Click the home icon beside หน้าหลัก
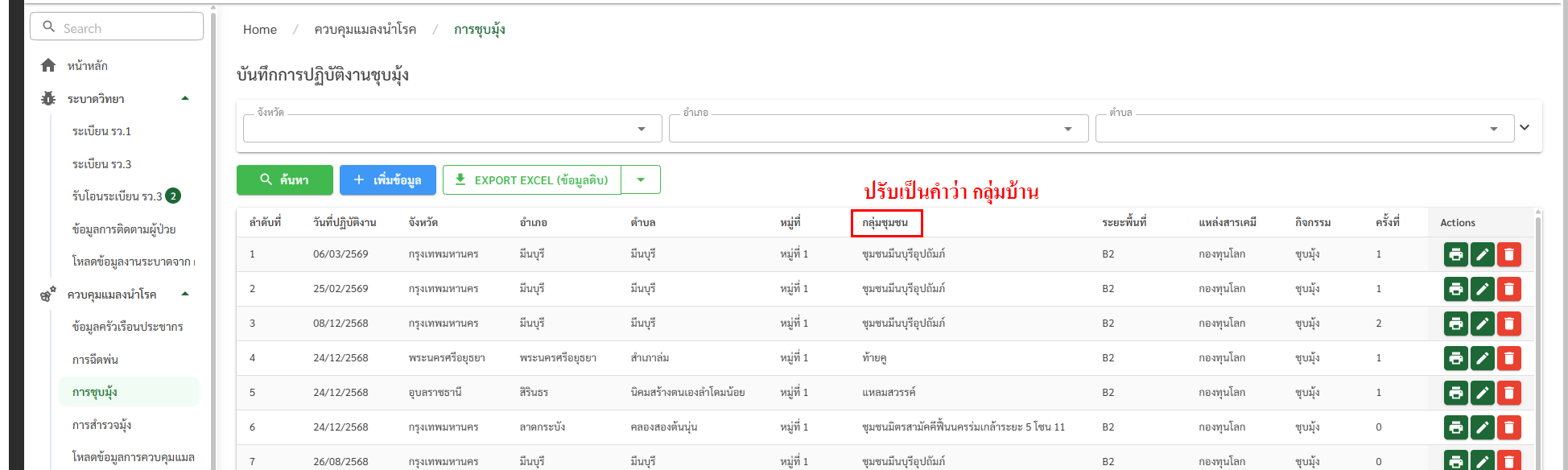The width and height of the screenshot is (1568, 470). [x=48, y=65]
